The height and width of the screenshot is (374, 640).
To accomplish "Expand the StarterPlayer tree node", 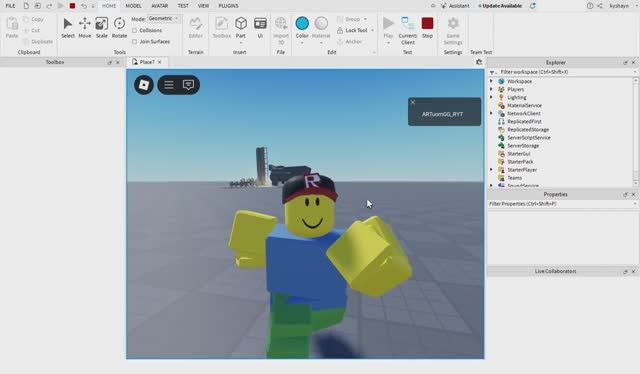I will pos(491,169).
